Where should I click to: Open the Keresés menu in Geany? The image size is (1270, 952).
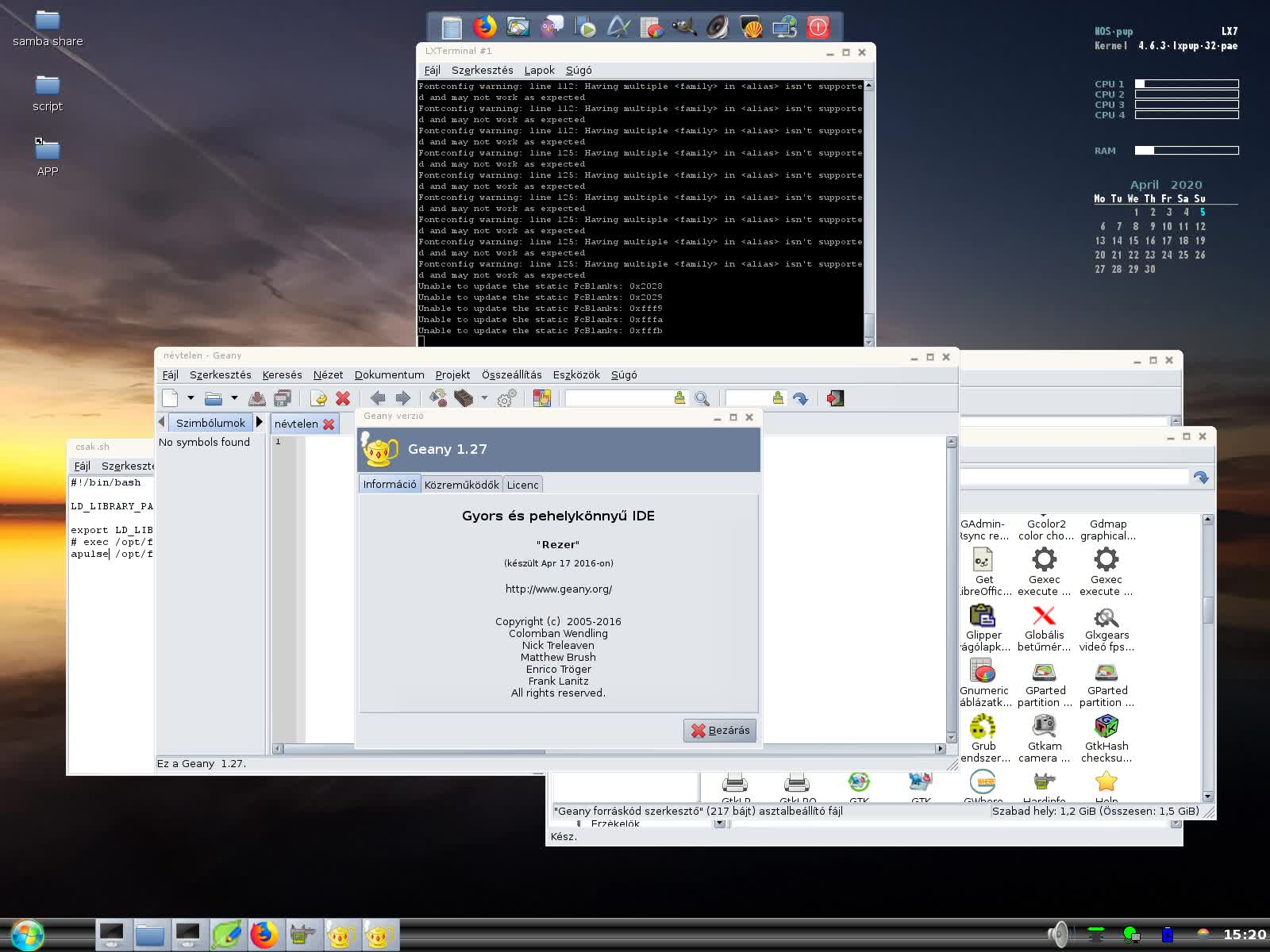coord(282,375)
